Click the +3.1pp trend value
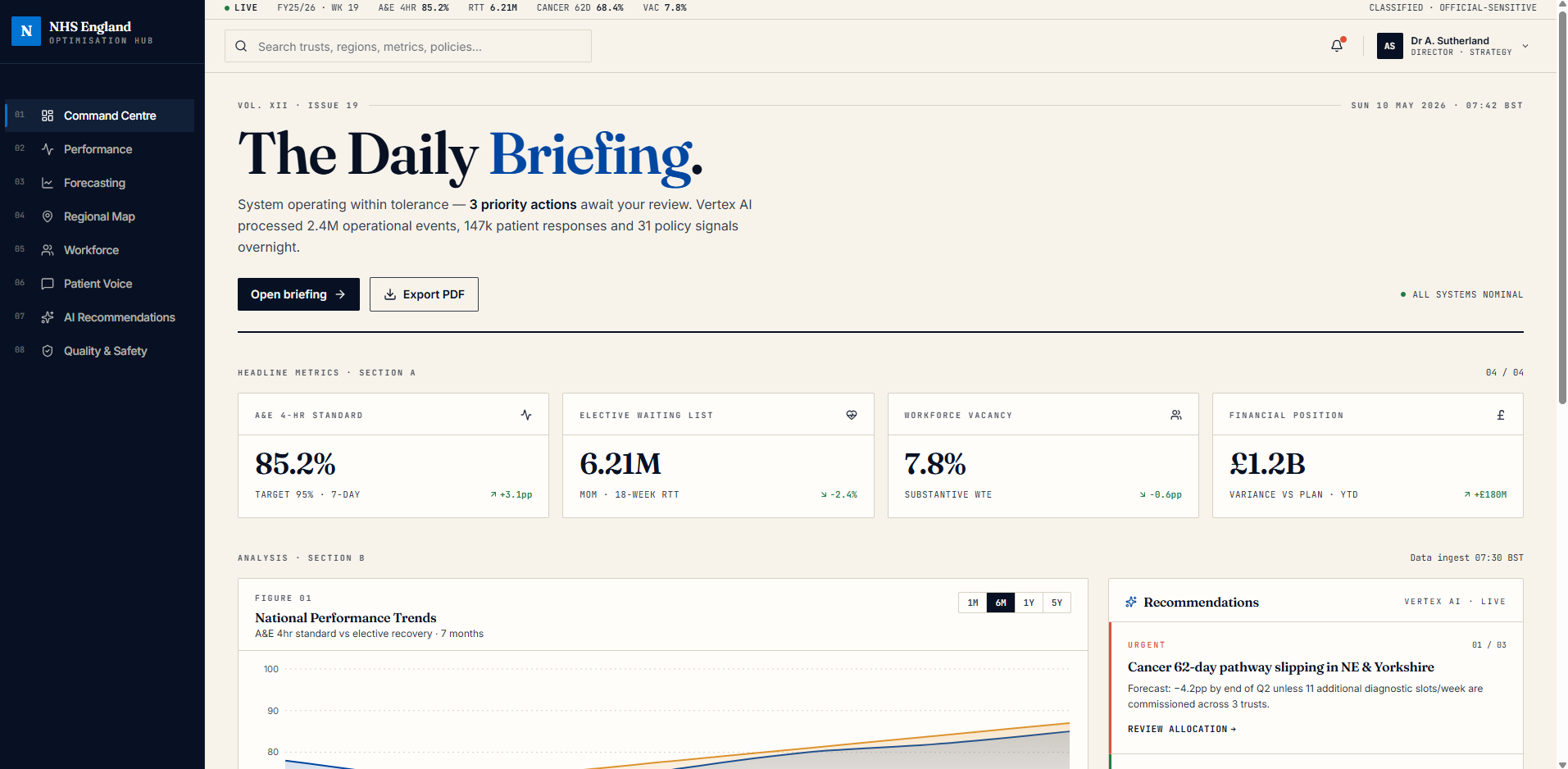The height and width of the screenshot is (769, 1568). coord(511,494)
